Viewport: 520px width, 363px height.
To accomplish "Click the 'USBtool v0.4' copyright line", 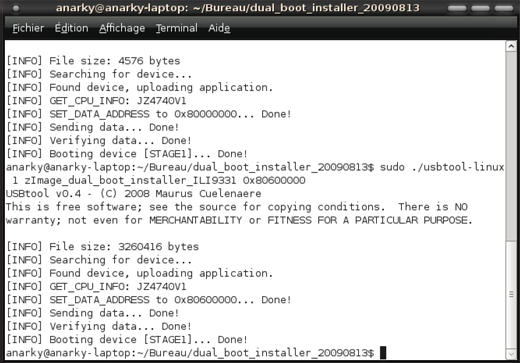I will (x=134, y=194).
